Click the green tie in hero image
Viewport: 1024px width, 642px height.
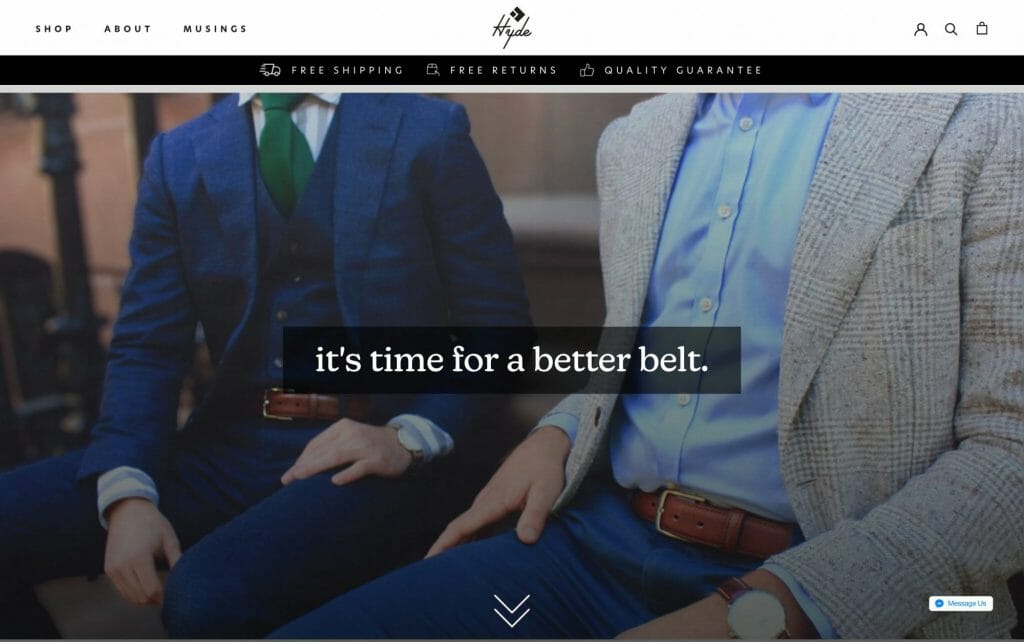283,153
